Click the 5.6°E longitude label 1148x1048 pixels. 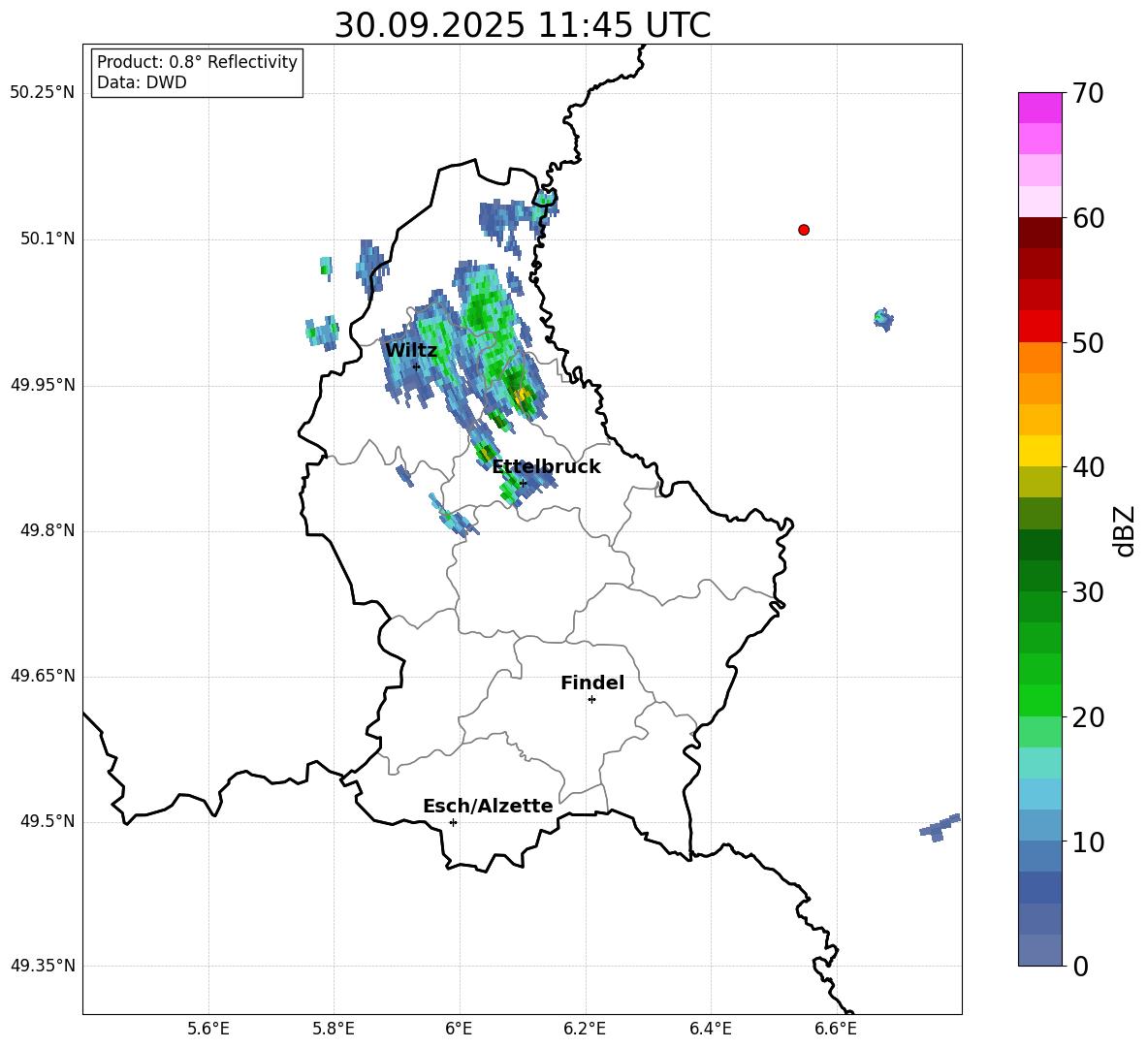pos(208,1029)
